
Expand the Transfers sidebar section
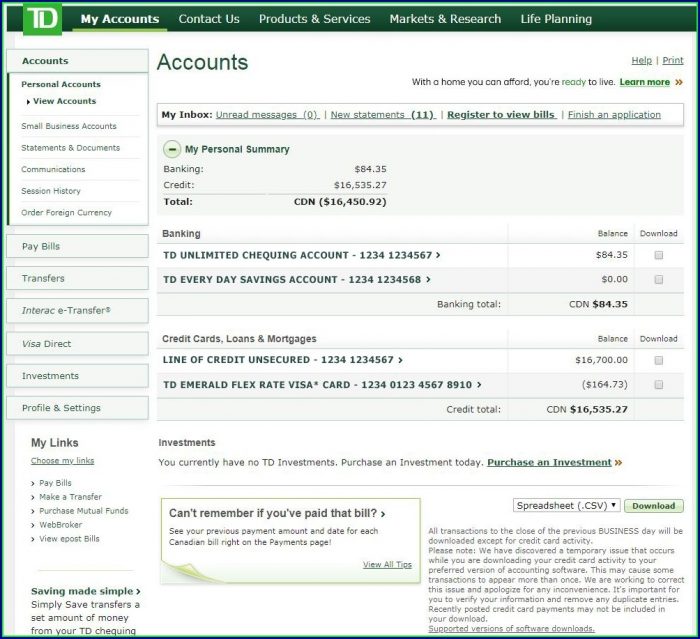[x=77, y=278]
